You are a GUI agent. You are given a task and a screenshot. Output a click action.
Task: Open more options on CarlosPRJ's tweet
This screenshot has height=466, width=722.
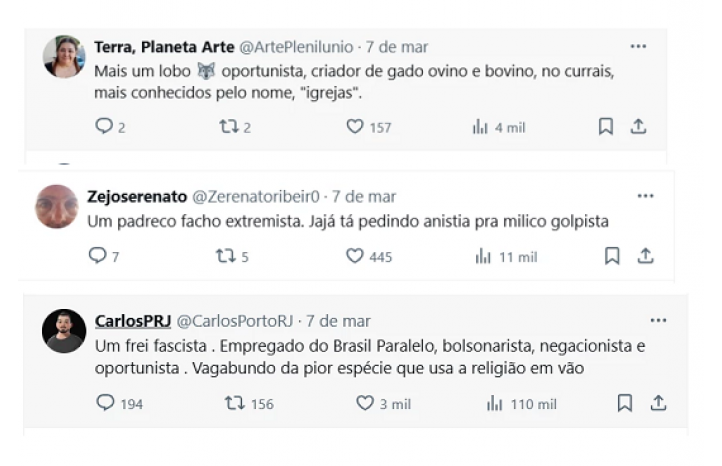[x=658, y=321]
